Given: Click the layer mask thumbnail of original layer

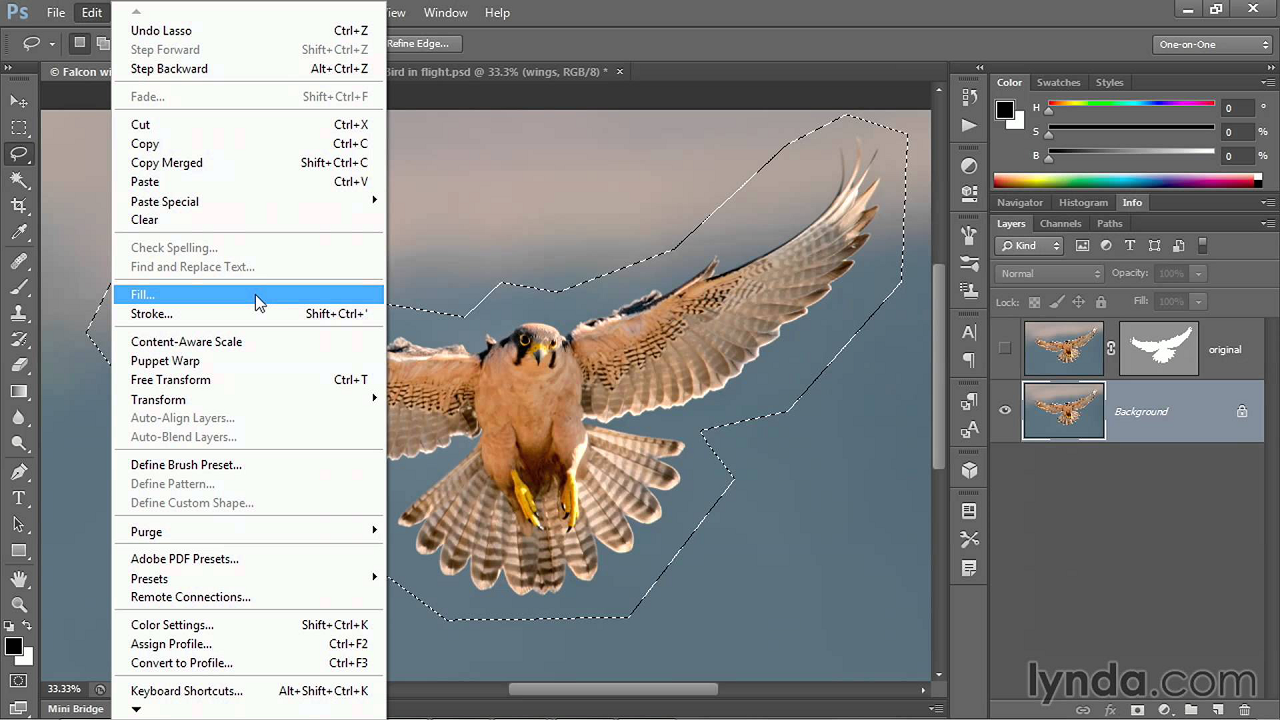Looking at the screenshot, I should coord(1158,349).
